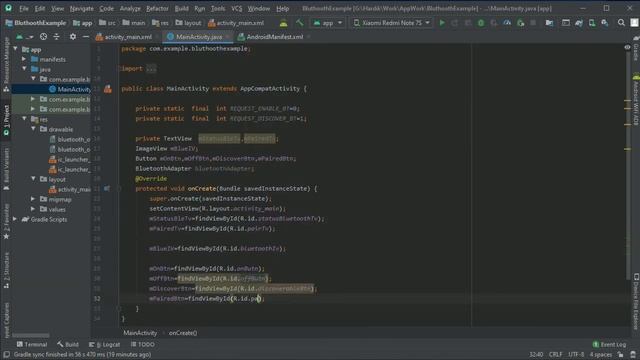This screenshot has width=640, height=360.
Task: Open the VCS menu
Action: click(236, 8)
